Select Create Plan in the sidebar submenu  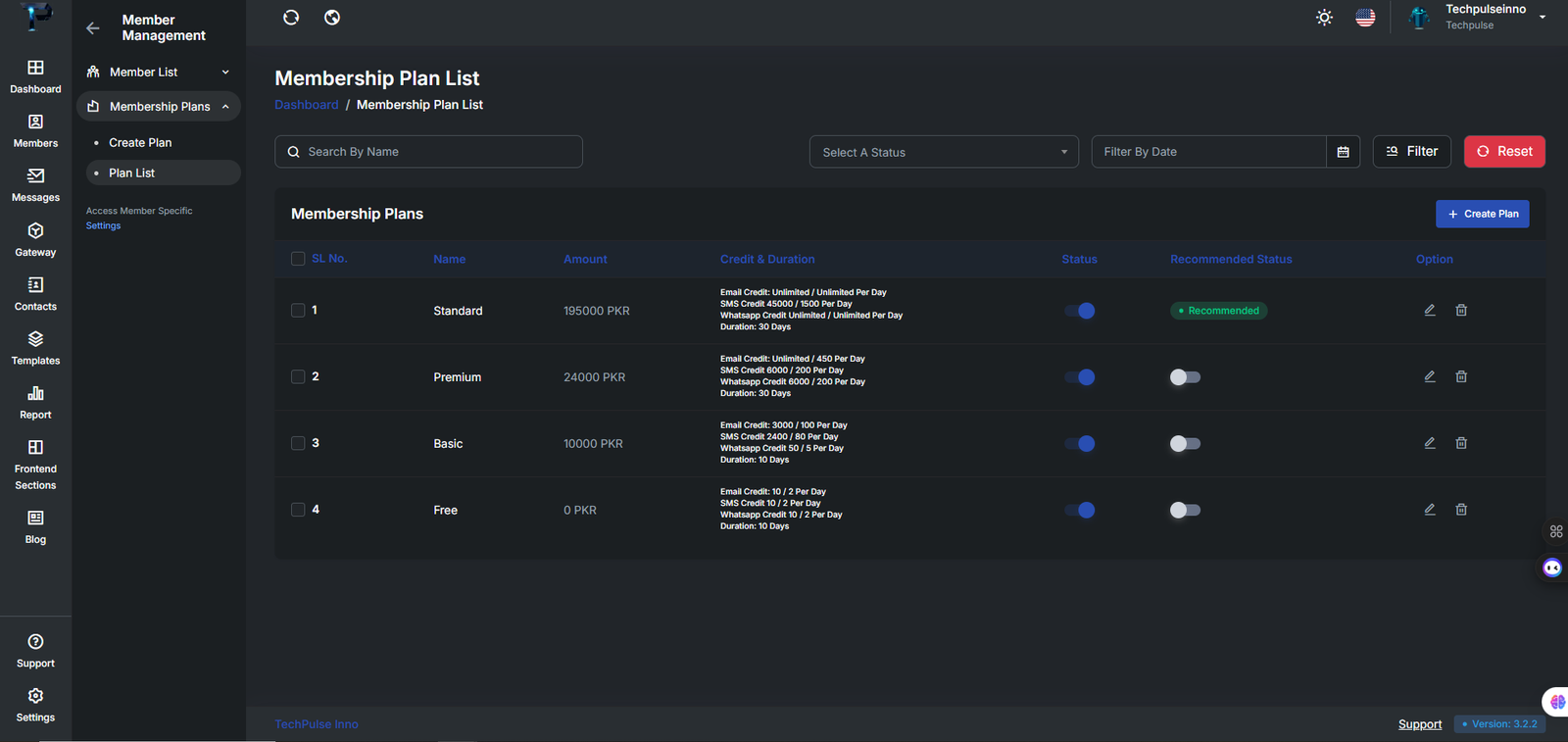[x=140, y=143]
